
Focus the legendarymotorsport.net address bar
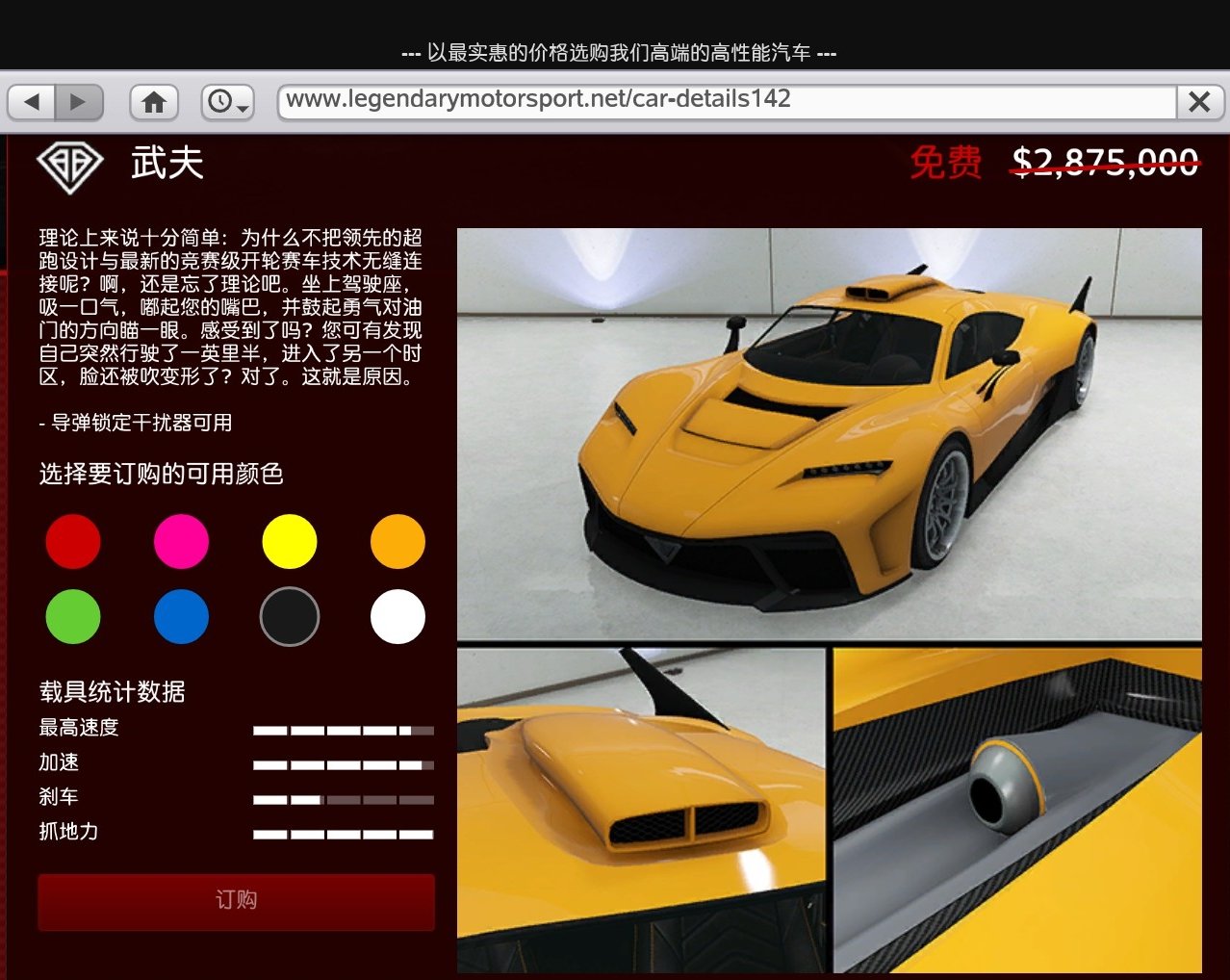pyautogui.click(x=727, y=100)
